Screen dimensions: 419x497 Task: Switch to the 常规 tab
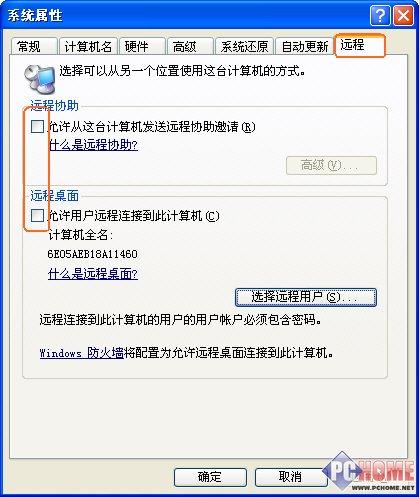click(34, 46)
